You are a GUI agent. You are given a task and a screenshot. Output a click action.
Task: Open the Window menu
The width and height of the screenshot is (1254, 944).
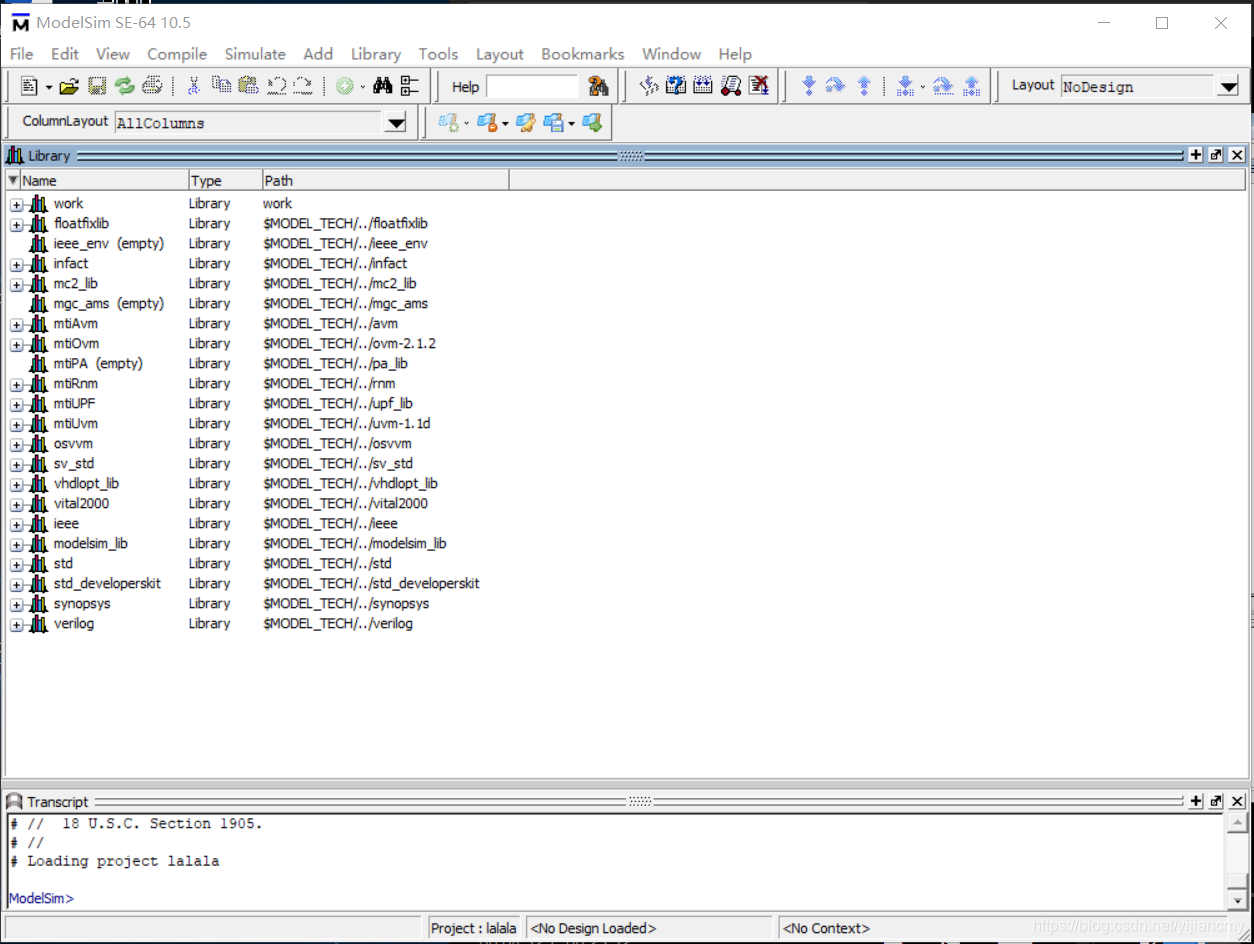pyautogui.click(x=671, y=54)
